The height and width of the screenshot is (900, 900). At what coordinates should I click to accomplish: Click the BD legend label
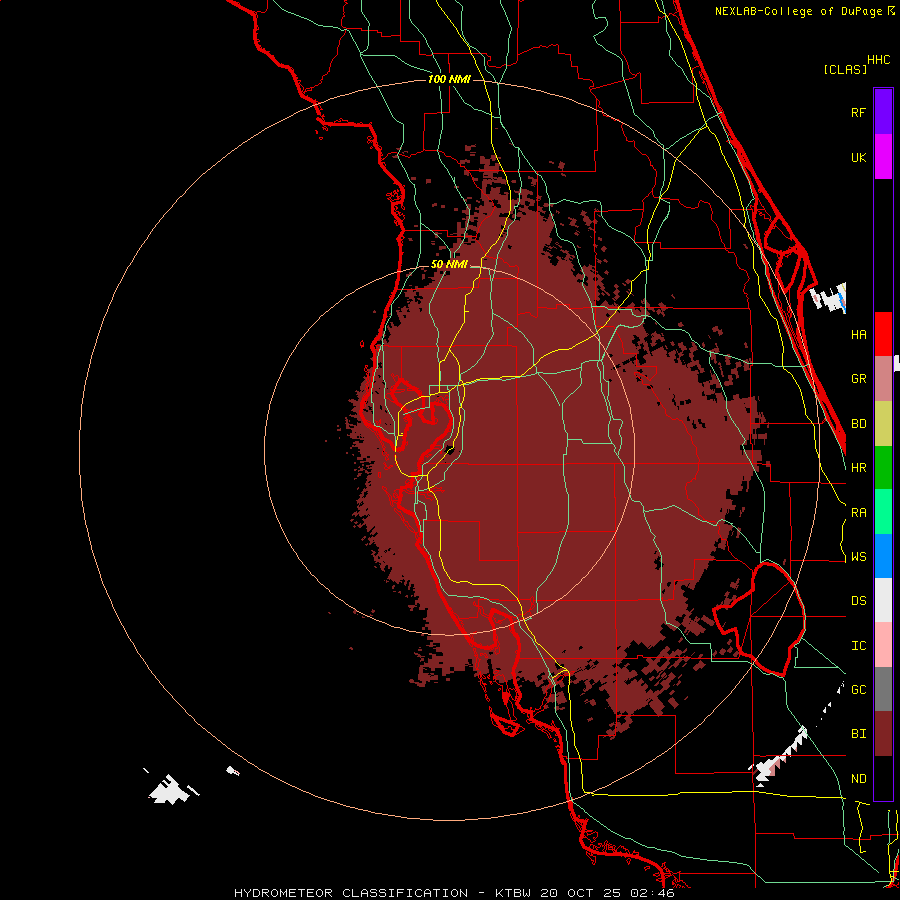(x=858, y=424)
